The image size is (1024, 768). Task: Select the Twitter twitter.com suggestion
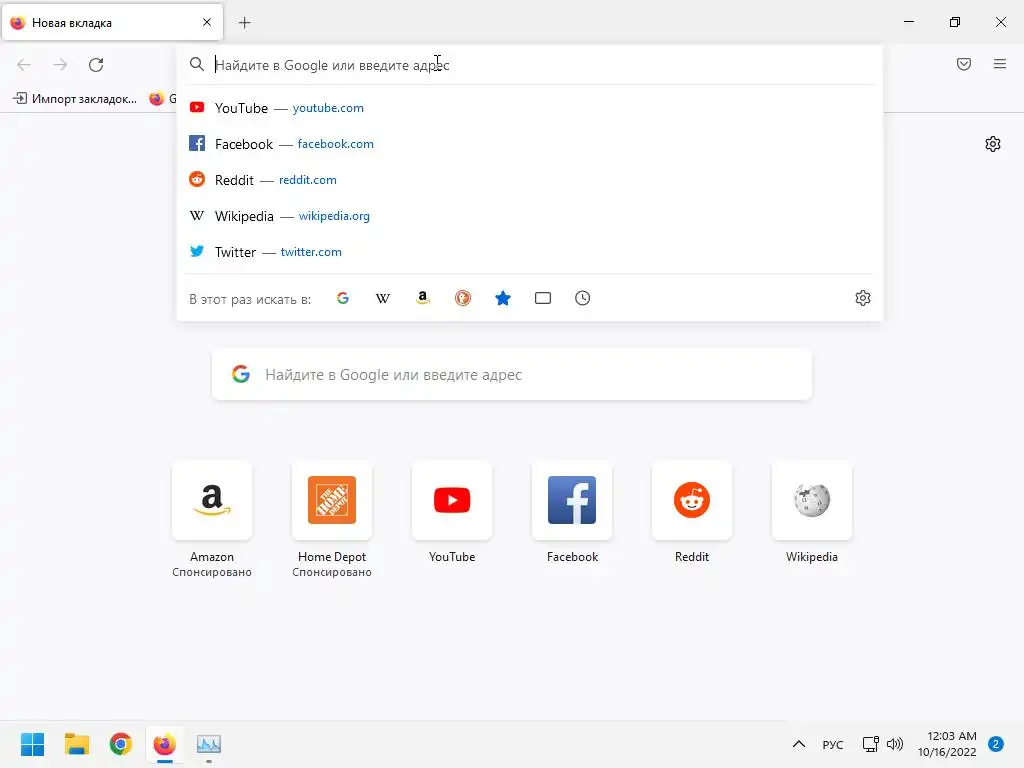click(530, 251)
